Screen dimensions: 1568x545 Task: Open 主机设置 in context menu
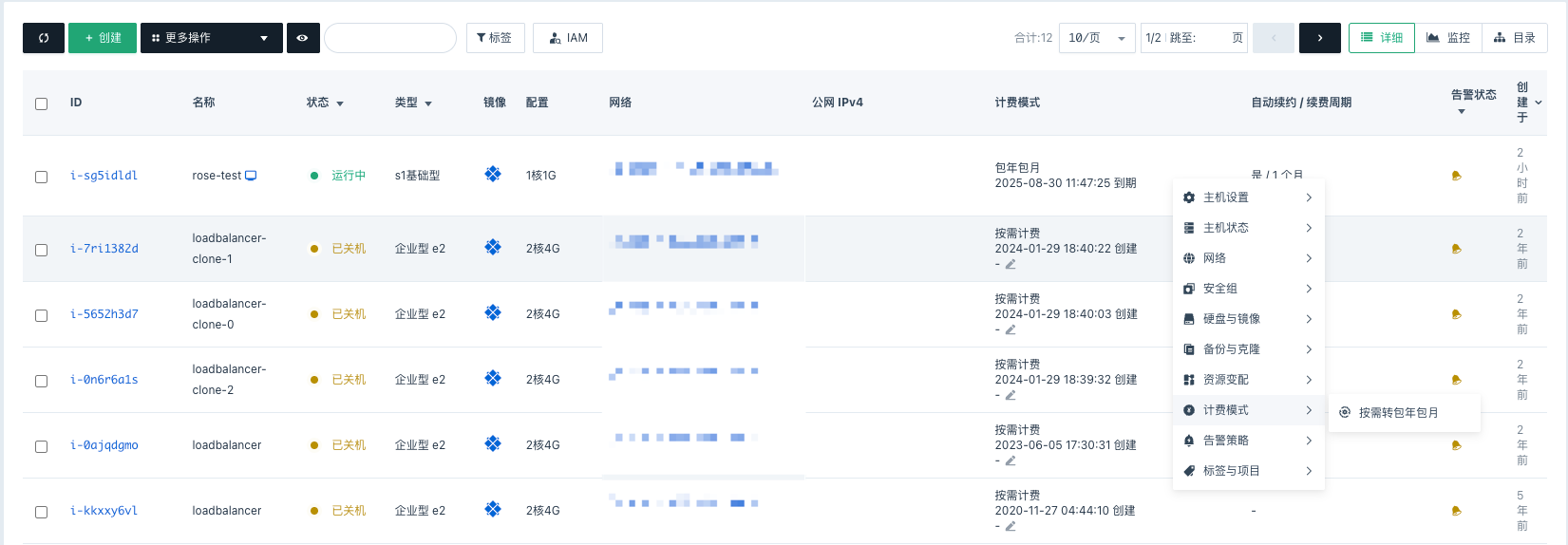pos(1248,197)
